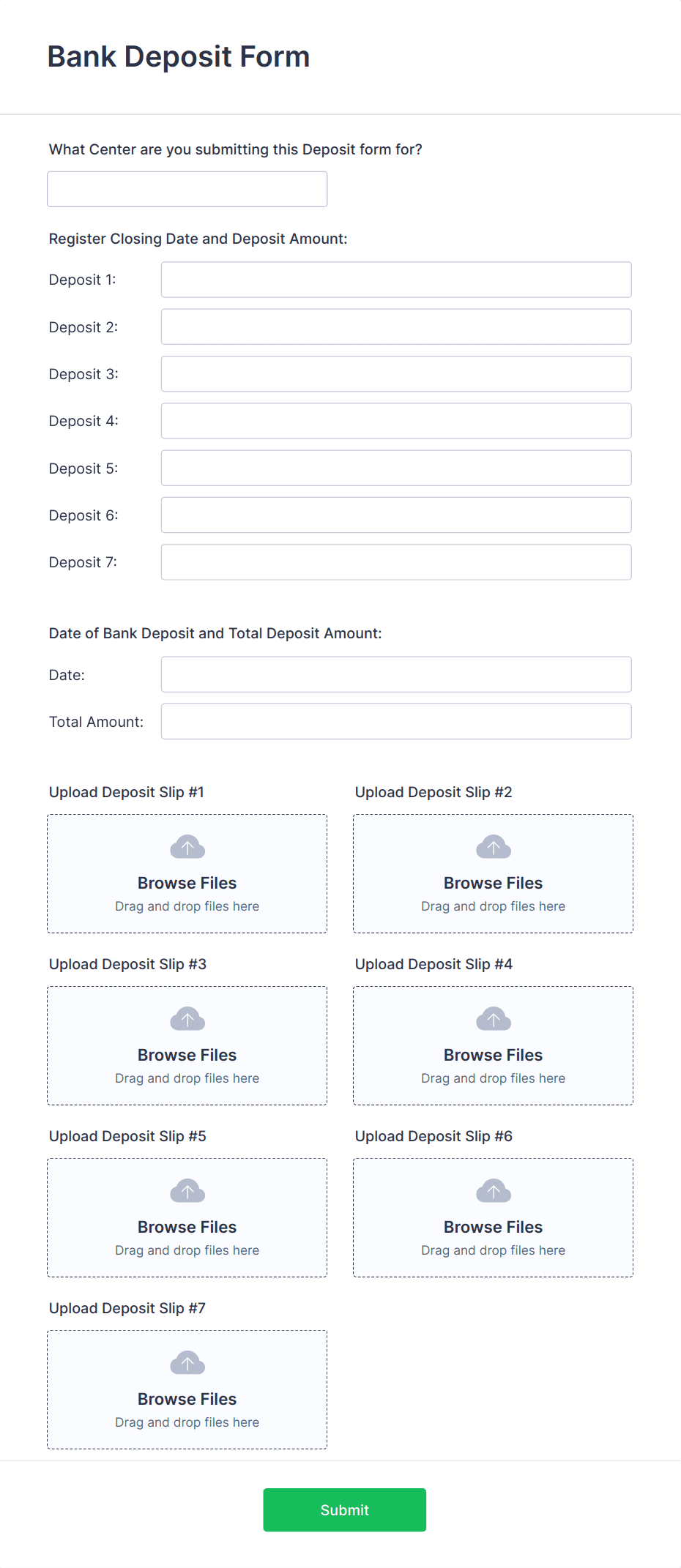Image resolution: width=681 pixels, height=1568 pixels.
Task: Click the upload cloud icon for Deposit Slip #4
Action: 493,1018
